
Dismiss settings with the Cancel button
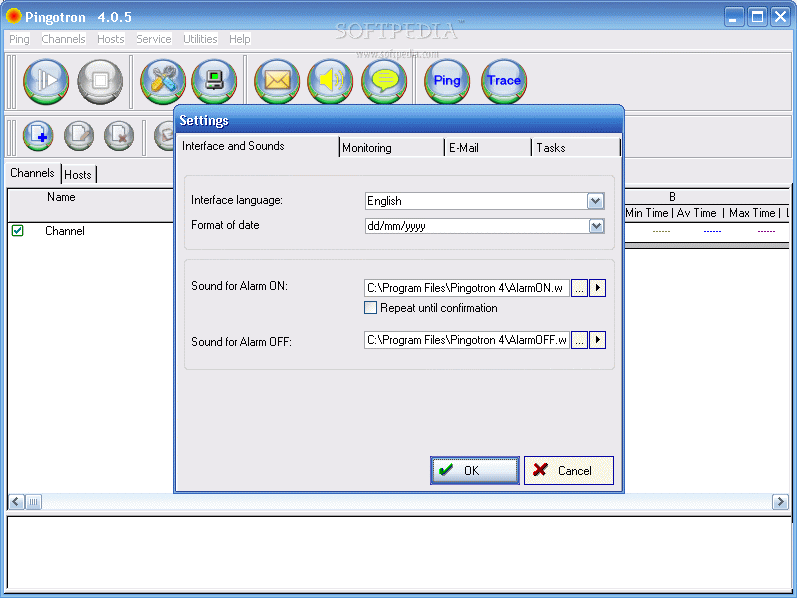[569, 470]
